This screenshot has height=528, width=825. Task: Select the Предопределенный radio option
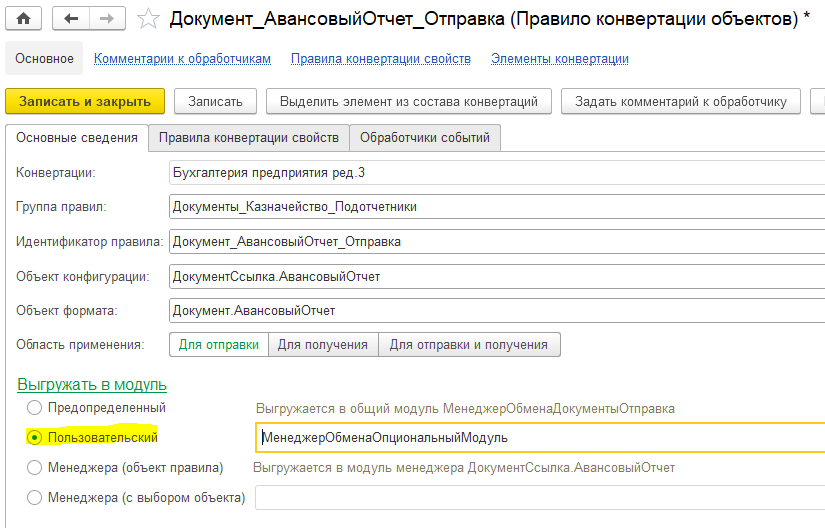(x=36, y=408)
